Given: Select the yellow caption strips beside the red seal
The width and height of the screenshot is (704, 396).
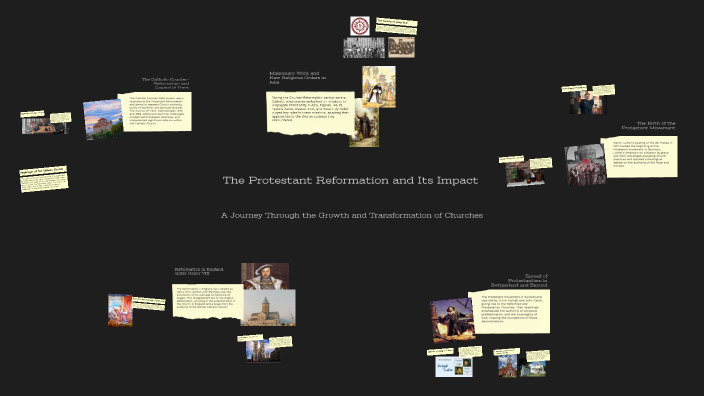Looking at the screenshot, I should [396, 26].
